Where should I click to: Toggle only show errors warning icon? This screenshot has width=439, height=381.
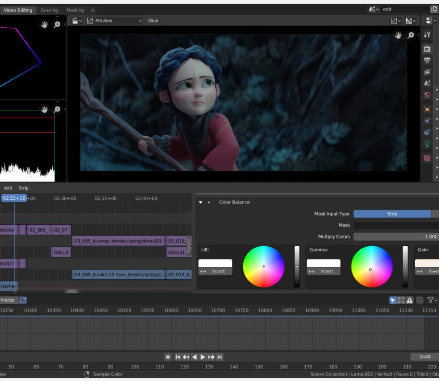(x=410, y=300)
